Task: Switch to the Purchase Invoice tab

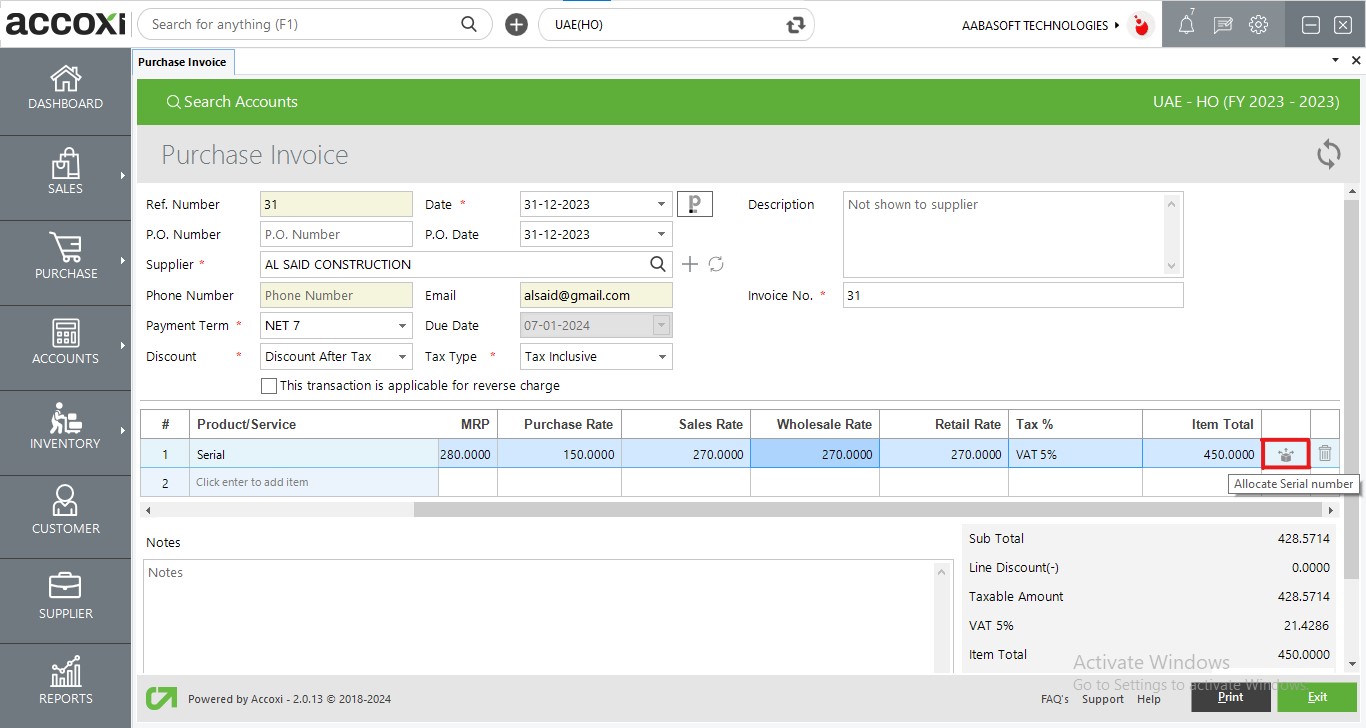Action: (x=182, y=62)
